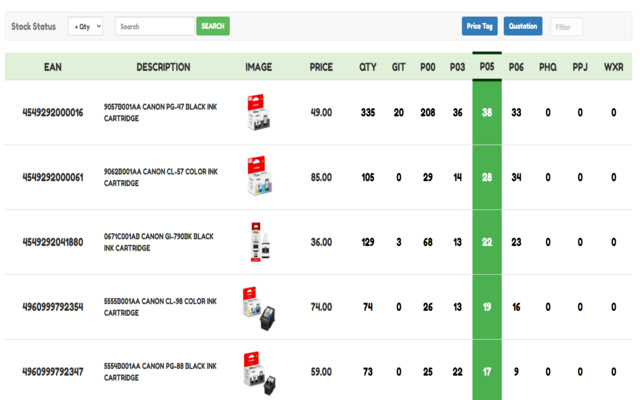
Task: Sort table by QTY column header
Action: click(368, 67)
